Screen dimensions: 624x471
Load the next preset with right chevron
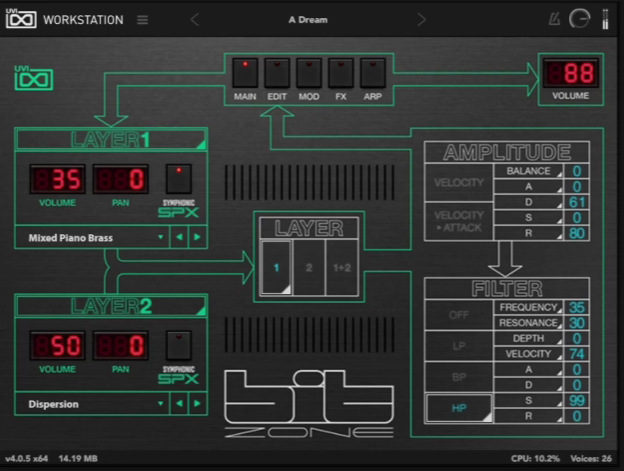421,19
